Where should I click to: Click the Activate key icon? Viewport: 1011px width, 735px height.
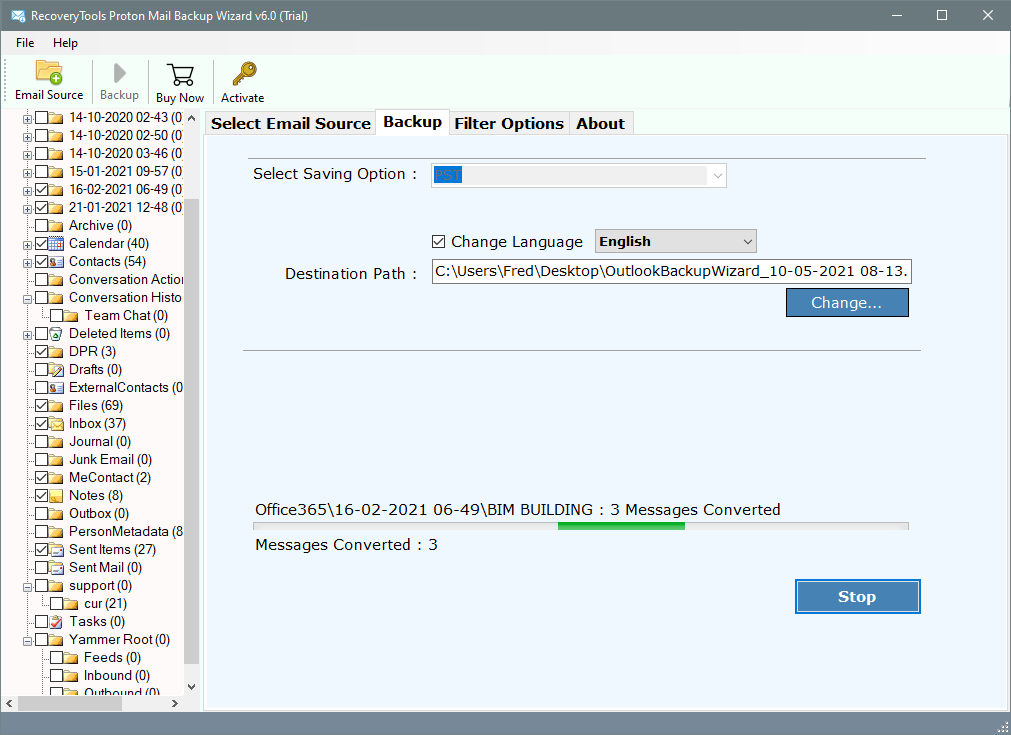(244, 74)
